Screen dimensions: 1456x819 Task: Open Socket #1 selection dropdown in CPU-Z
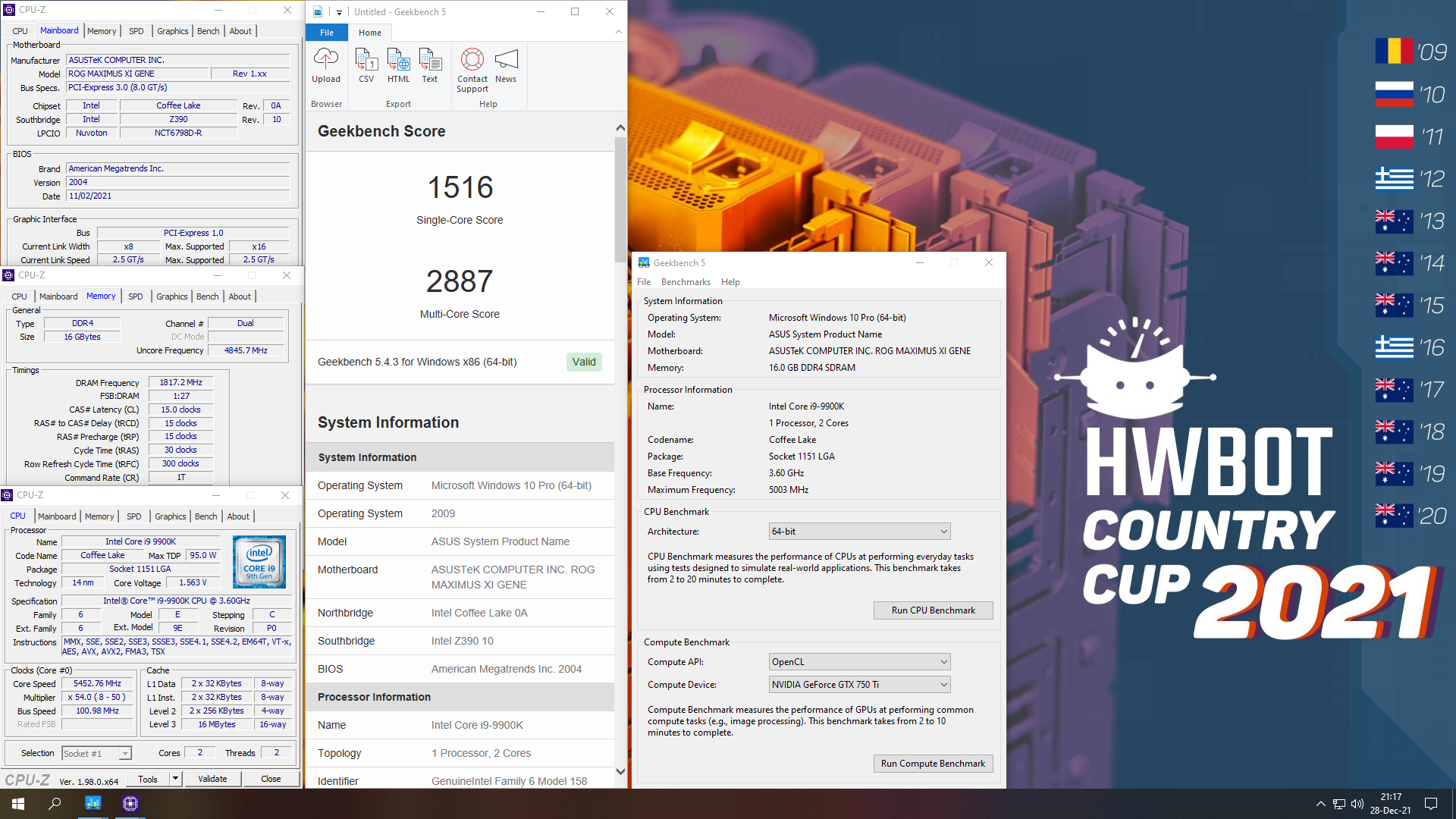click(x=96, y=753)
